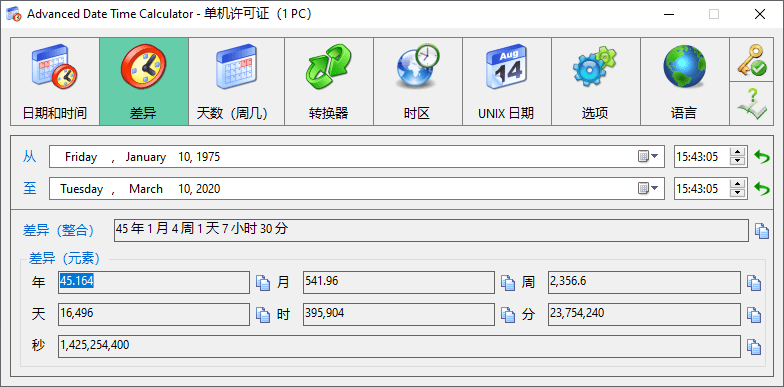The image size is (784, 387).
Task: Reset the 从 date with green arrow
Action: pyautogui.click(x=762, y=157)
